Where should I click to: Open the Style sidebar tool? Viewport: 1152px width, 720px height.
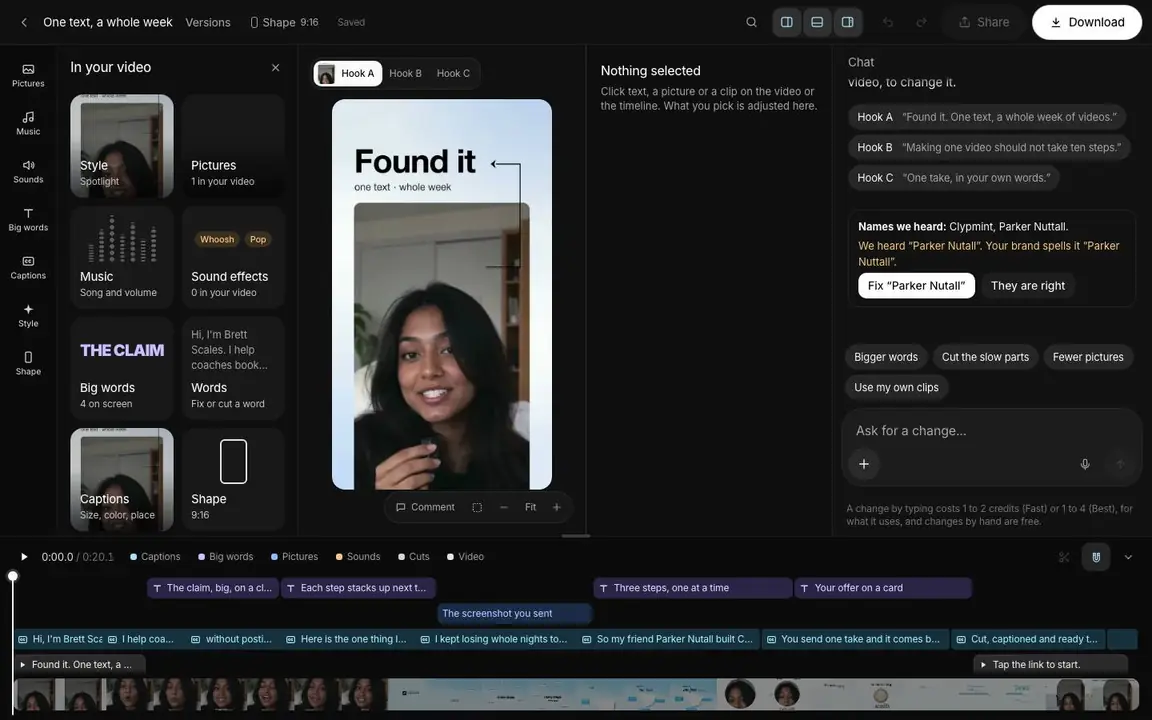pyautogui.click(x=28, y=315)
